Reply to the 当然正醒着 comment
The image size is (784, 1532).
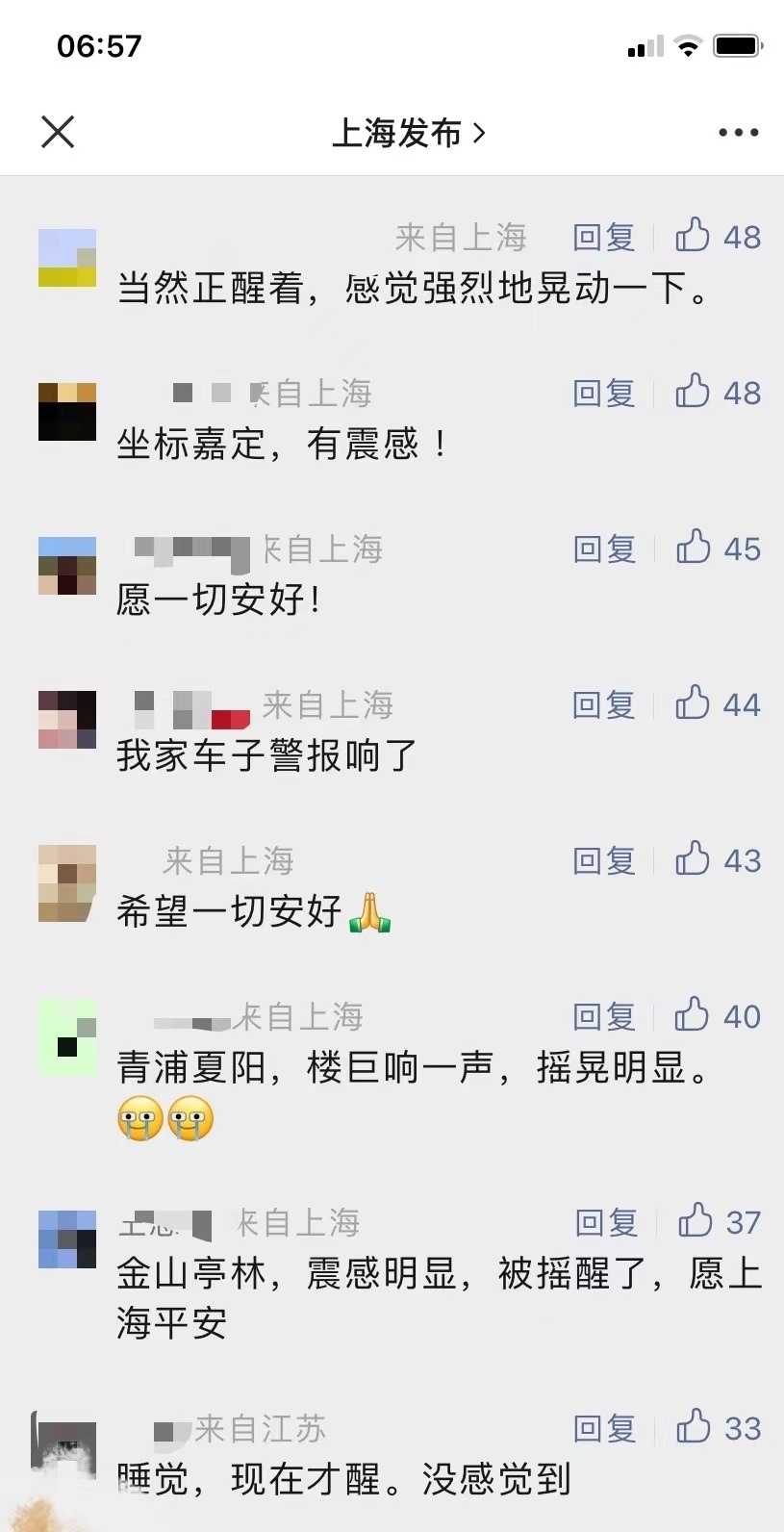click(604, 237)
